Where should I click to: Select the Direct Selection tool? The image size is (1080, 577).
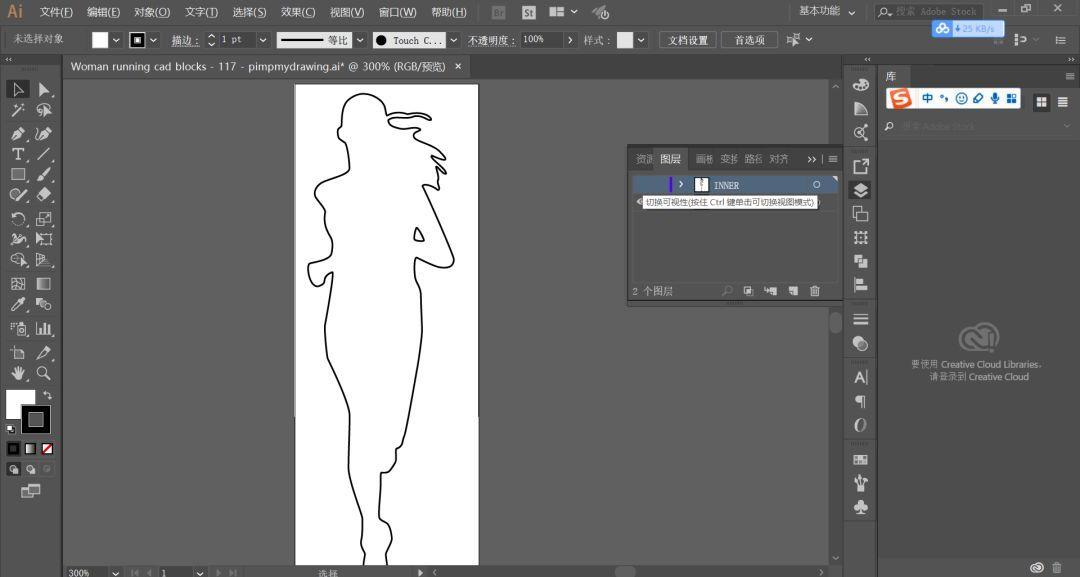(44, 90)
